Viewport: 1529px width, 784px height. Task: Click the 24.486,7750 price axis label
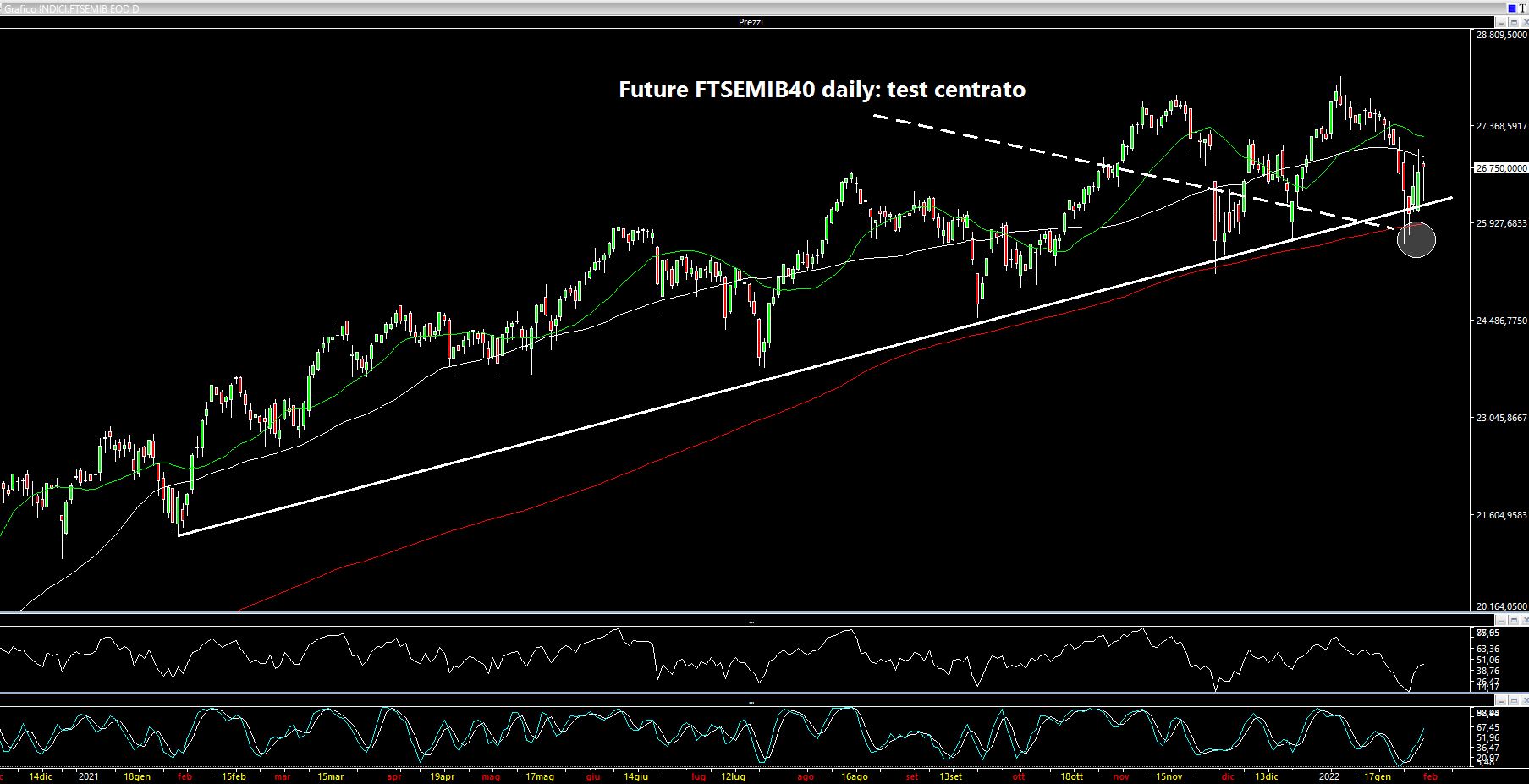coord(1501,321)
